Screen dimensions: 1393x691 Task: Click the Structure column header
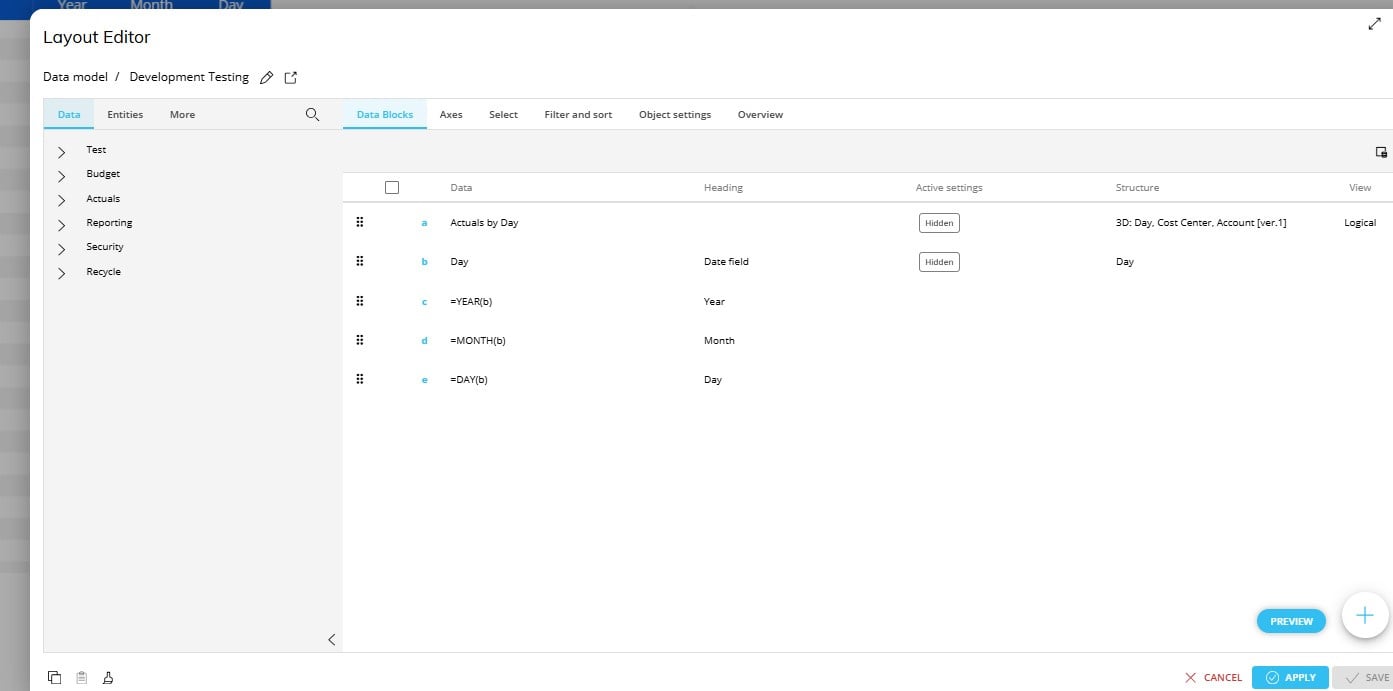click(1137, 188)
